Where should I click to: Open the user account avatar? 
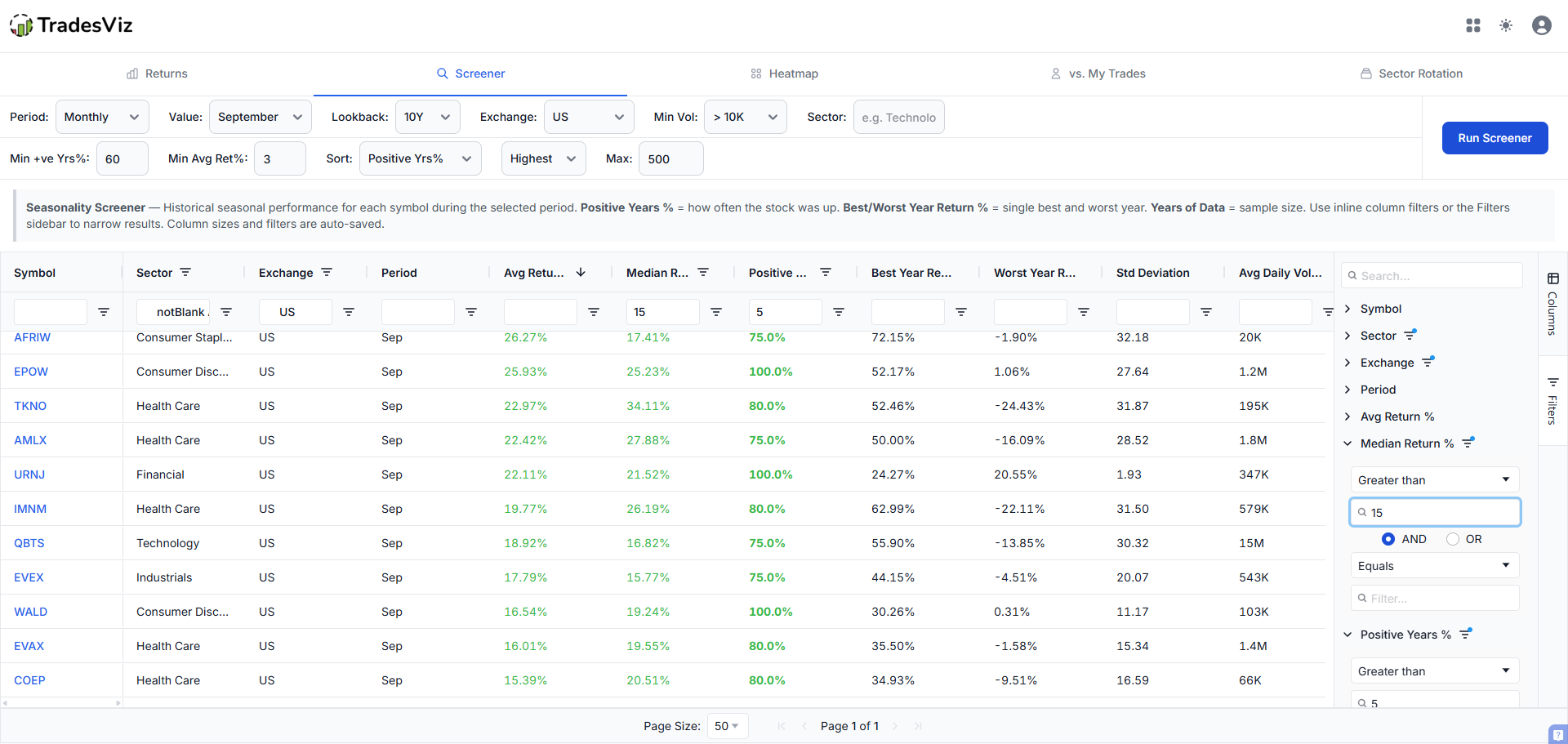tap(1542, 25)
